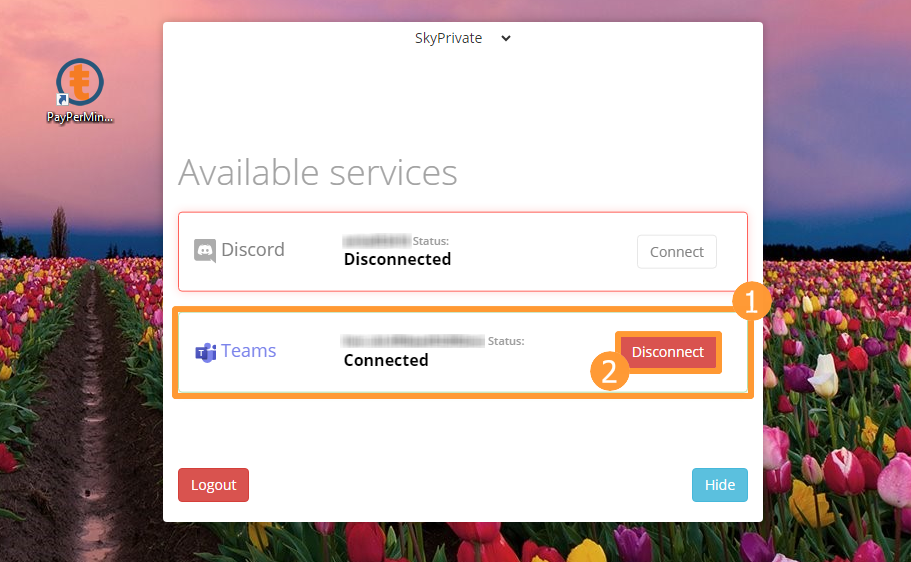Image resolution: width=911 pixels, height=562 pixels.
Task: Select the Teams service name label
Action: (x=249, y=351)
